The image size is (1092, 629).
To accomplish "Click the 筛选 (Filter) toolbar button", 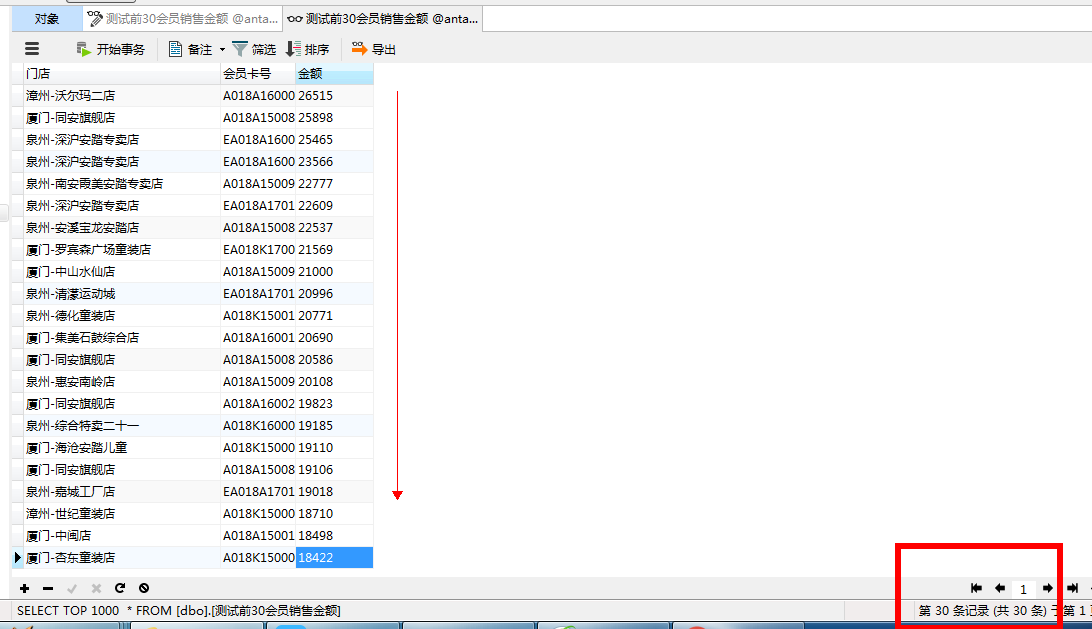I will [x=254, y=49].
